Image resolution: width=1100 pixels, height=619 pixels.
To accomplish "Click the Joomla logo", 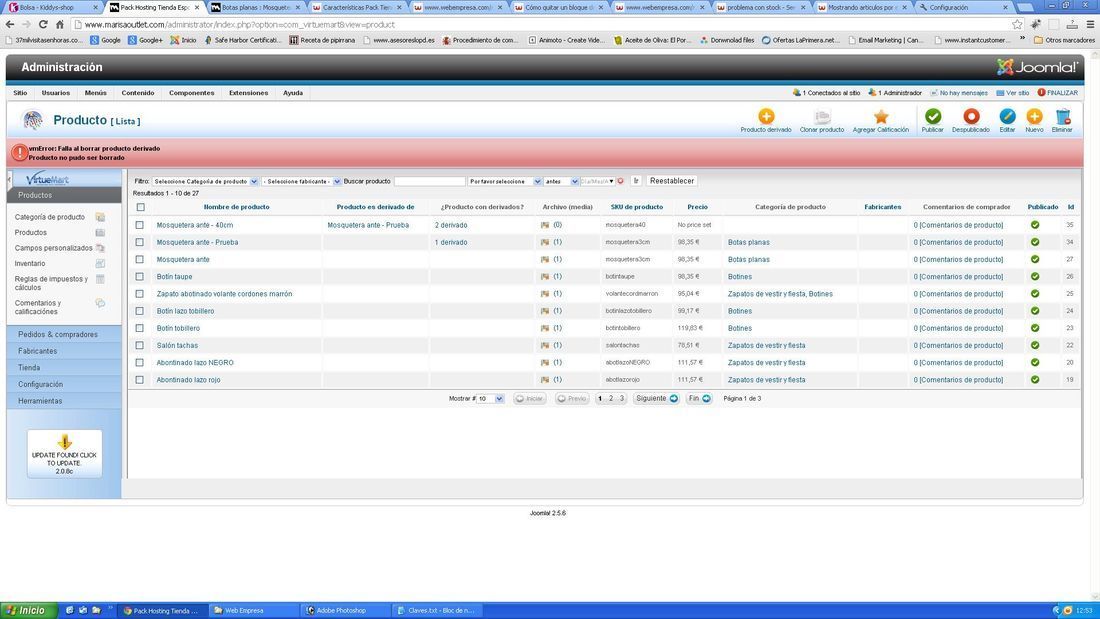I will coord(1037,67).
